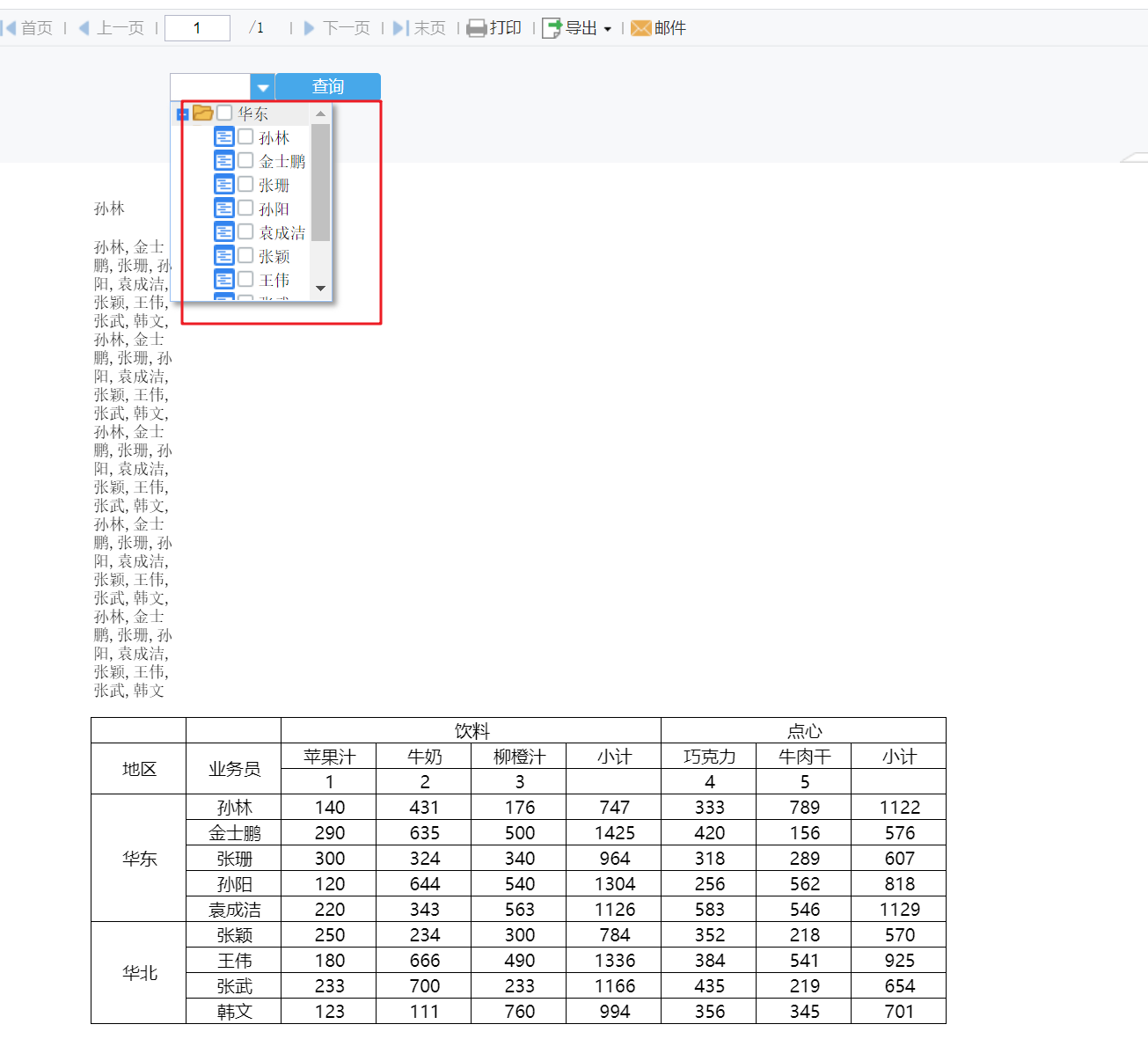Collapse the 华东 tree node

[x=183, y=113]
